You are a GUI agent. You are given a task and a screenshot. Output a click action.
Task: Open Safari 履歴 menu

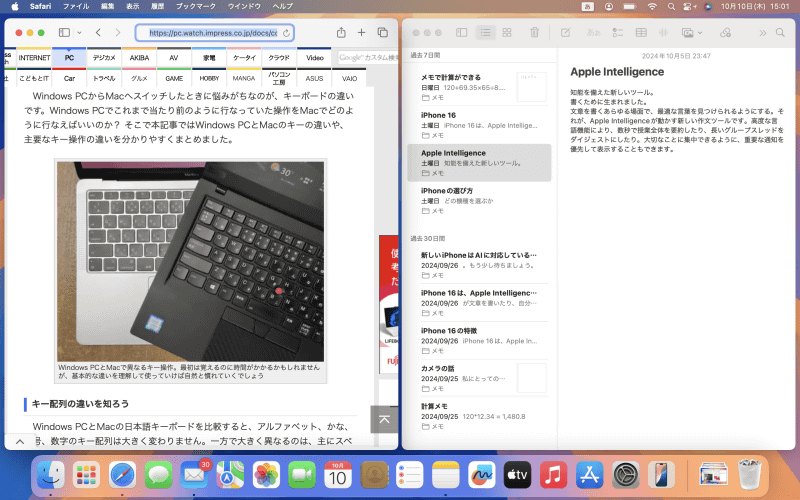158,6
